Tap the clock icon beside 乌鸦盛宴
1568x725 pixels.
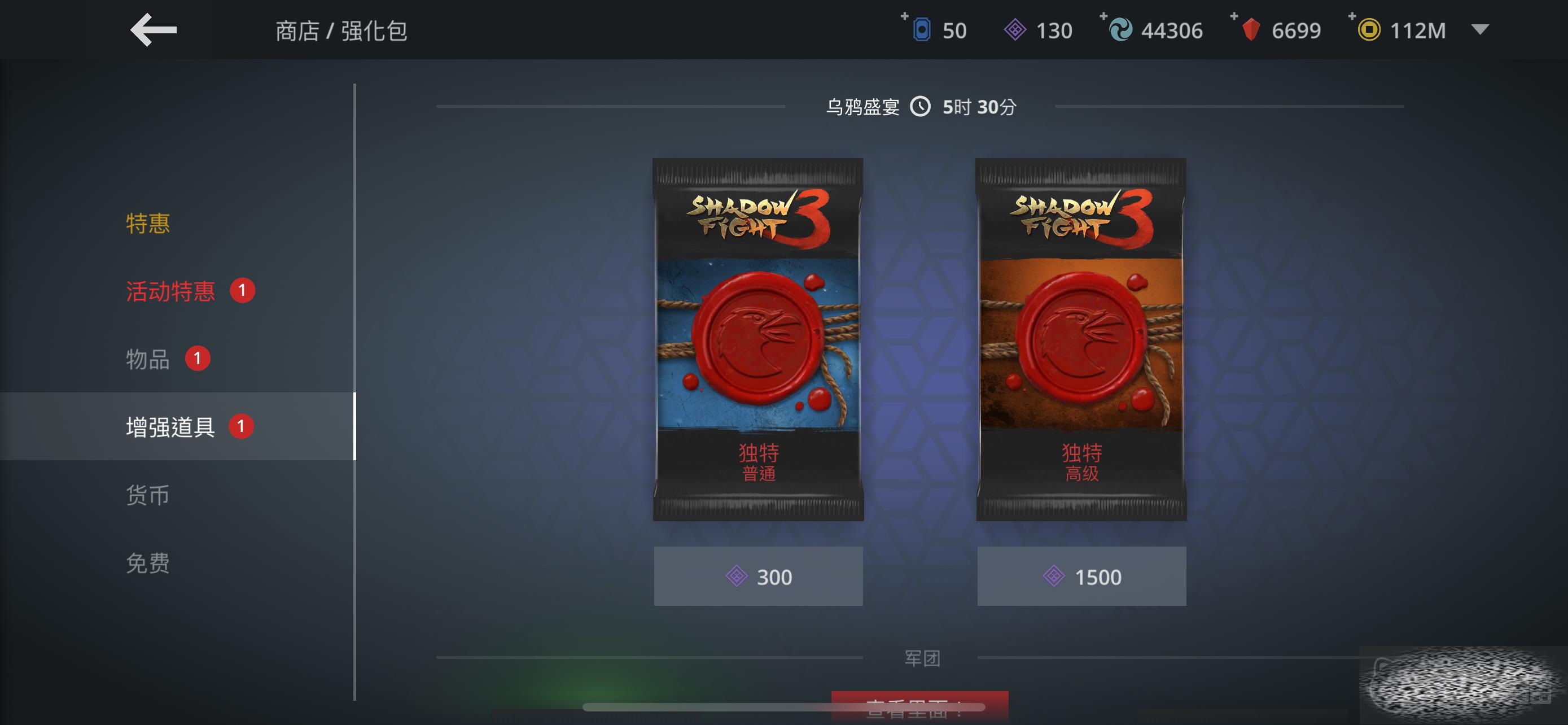[x=919, y=107]
